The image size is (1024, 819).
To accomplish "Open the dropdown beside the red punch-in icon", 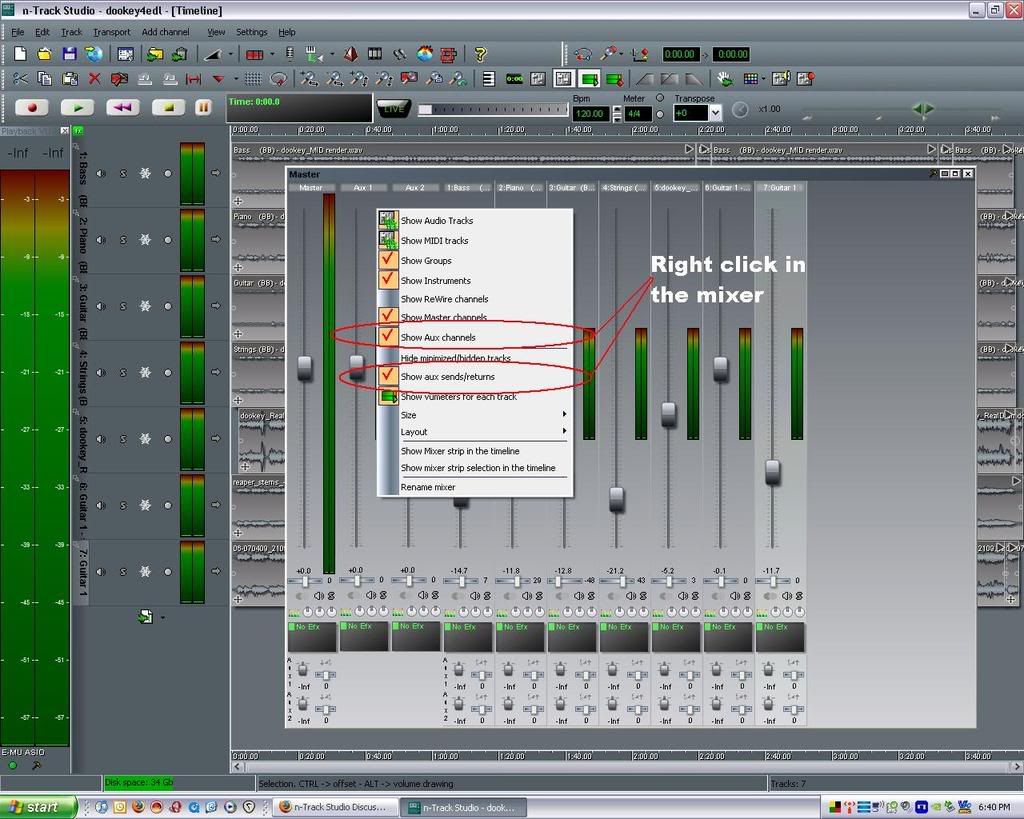I will click(x=272, y=54).
